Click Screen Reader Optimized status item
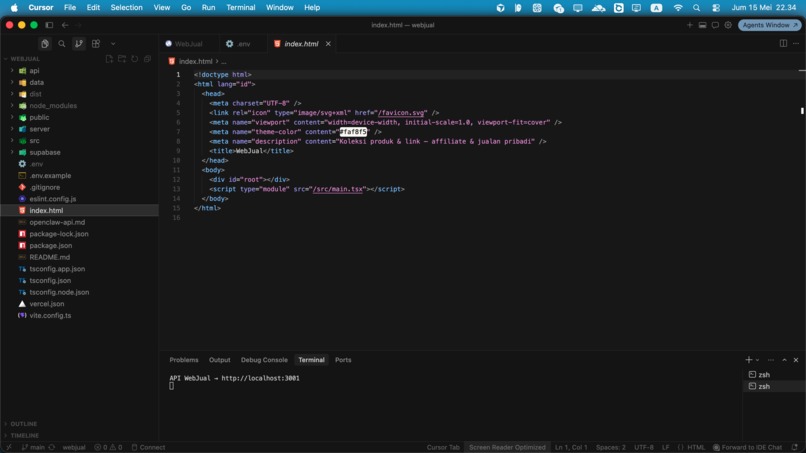806x453 pixels. 507,447
